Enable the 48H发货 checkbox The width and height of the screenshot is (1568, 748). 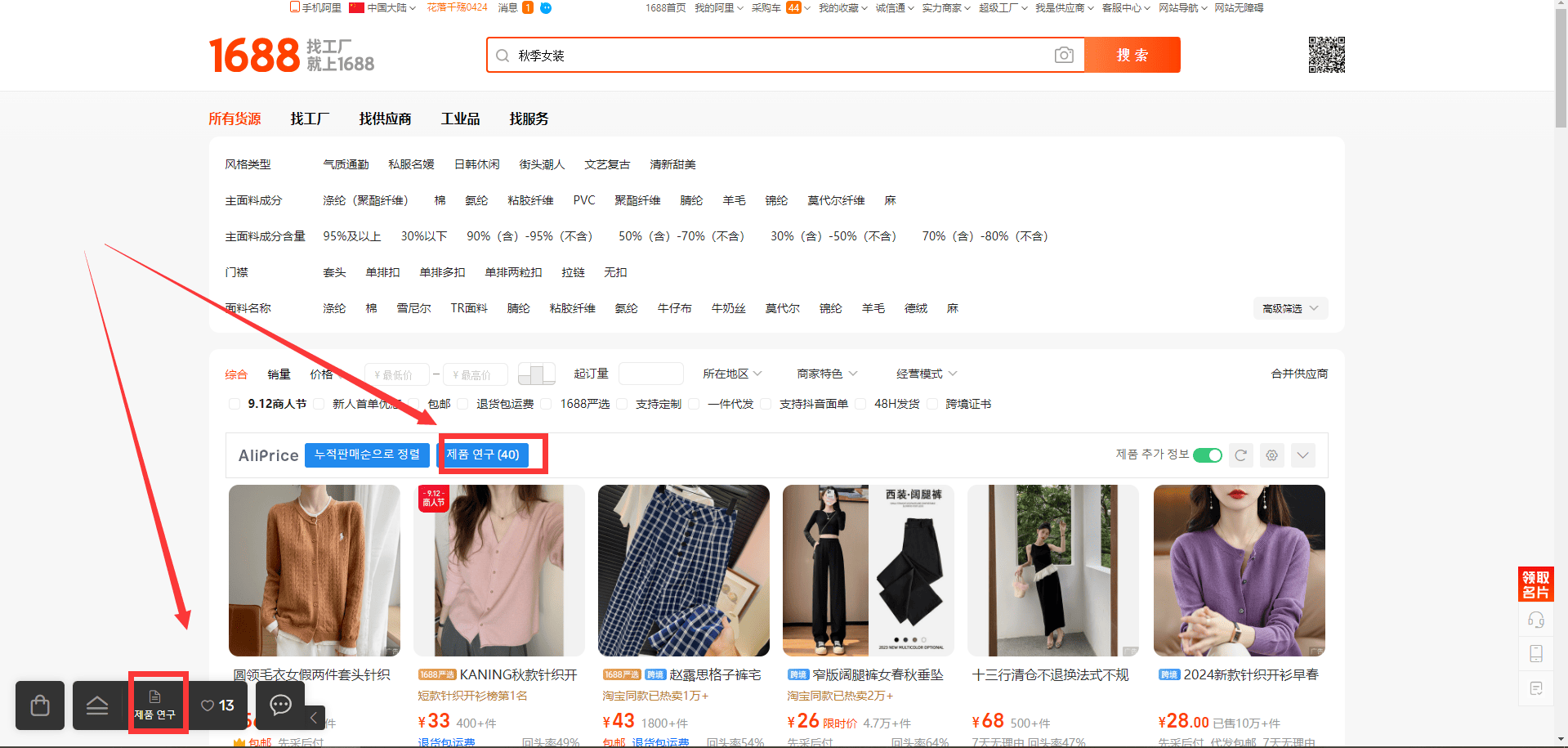pyautogui.click(x=860, y=404)
